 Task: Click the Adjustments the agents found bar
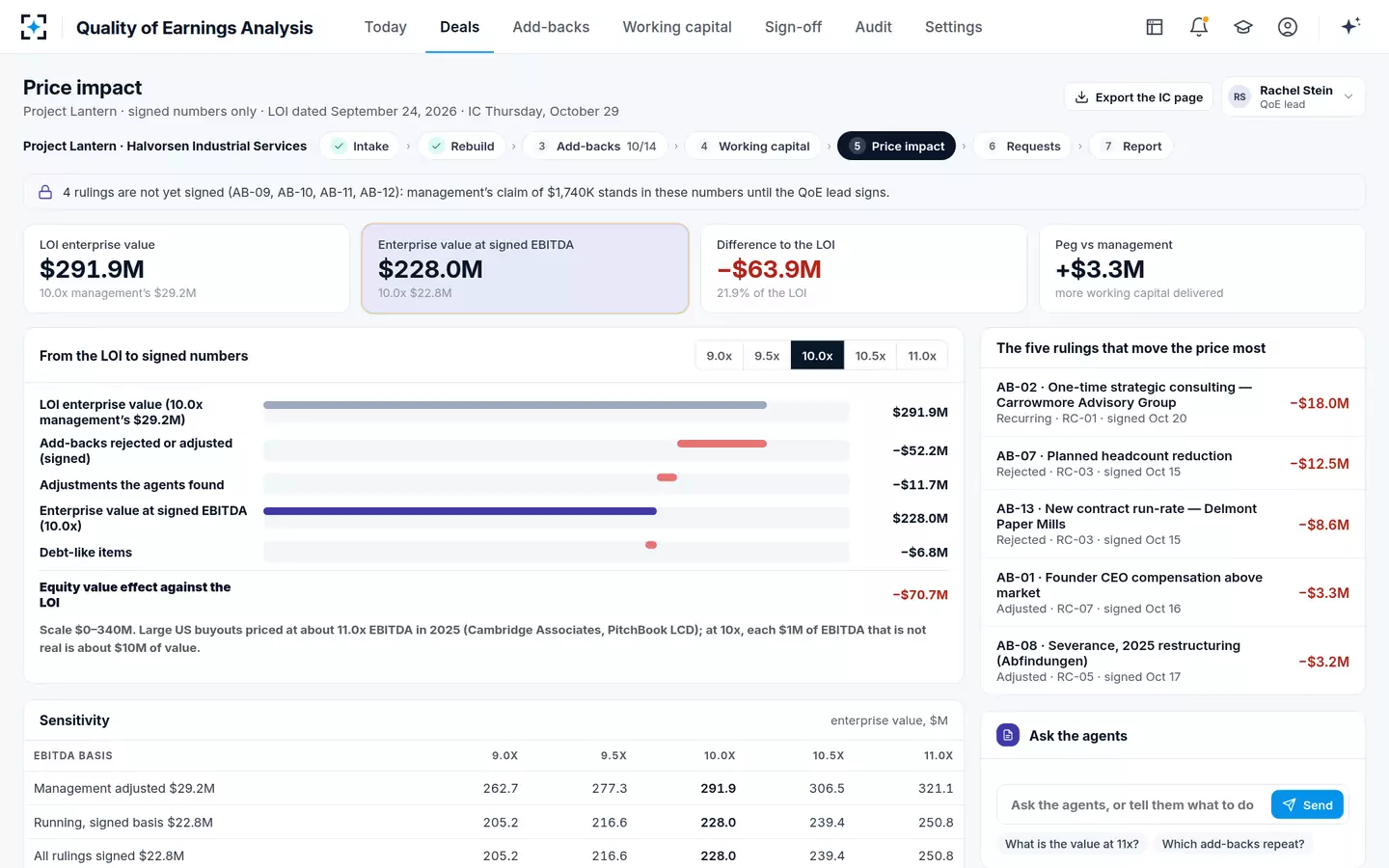[667, 477]
